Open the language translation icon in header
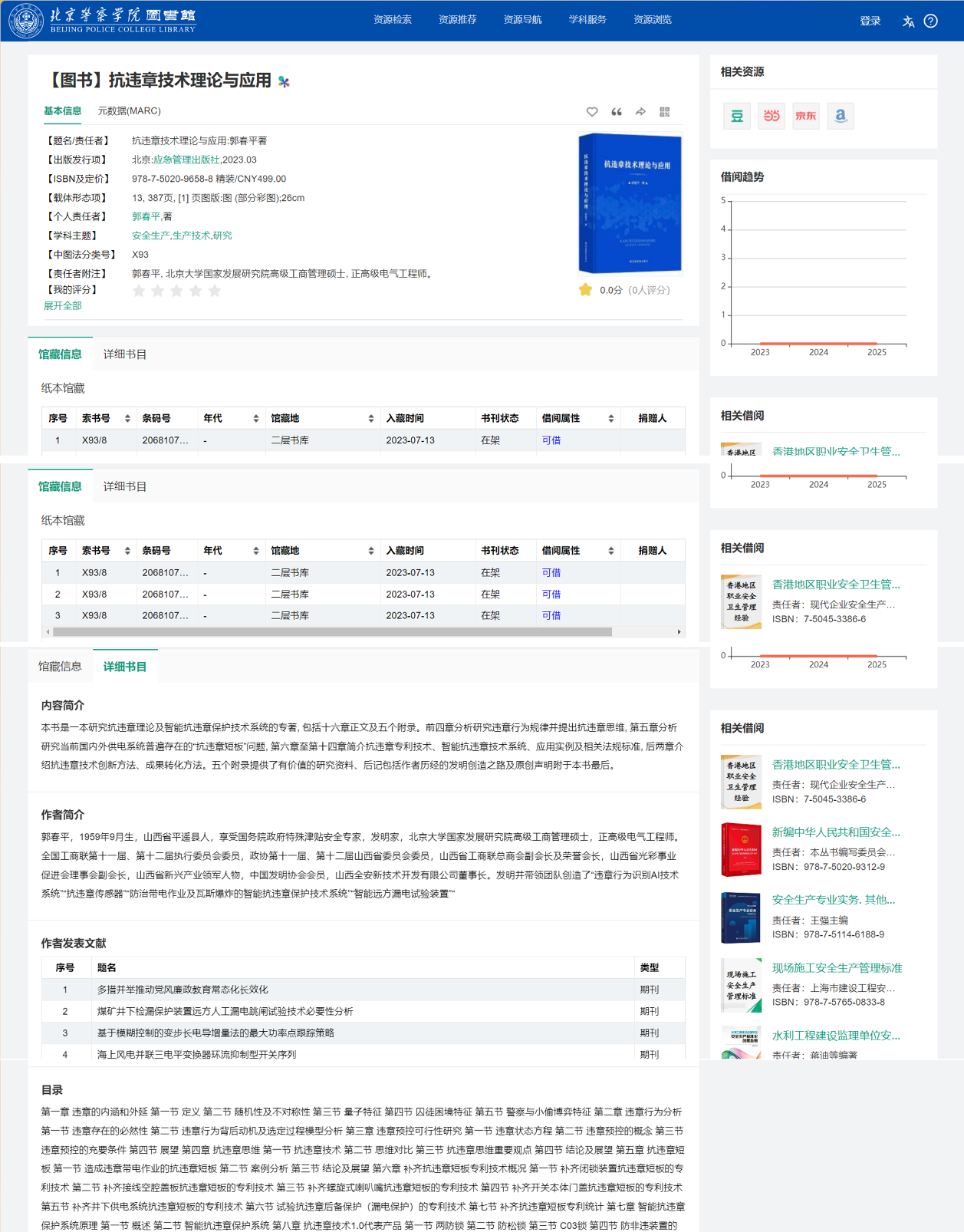 (x=908, y=21)
